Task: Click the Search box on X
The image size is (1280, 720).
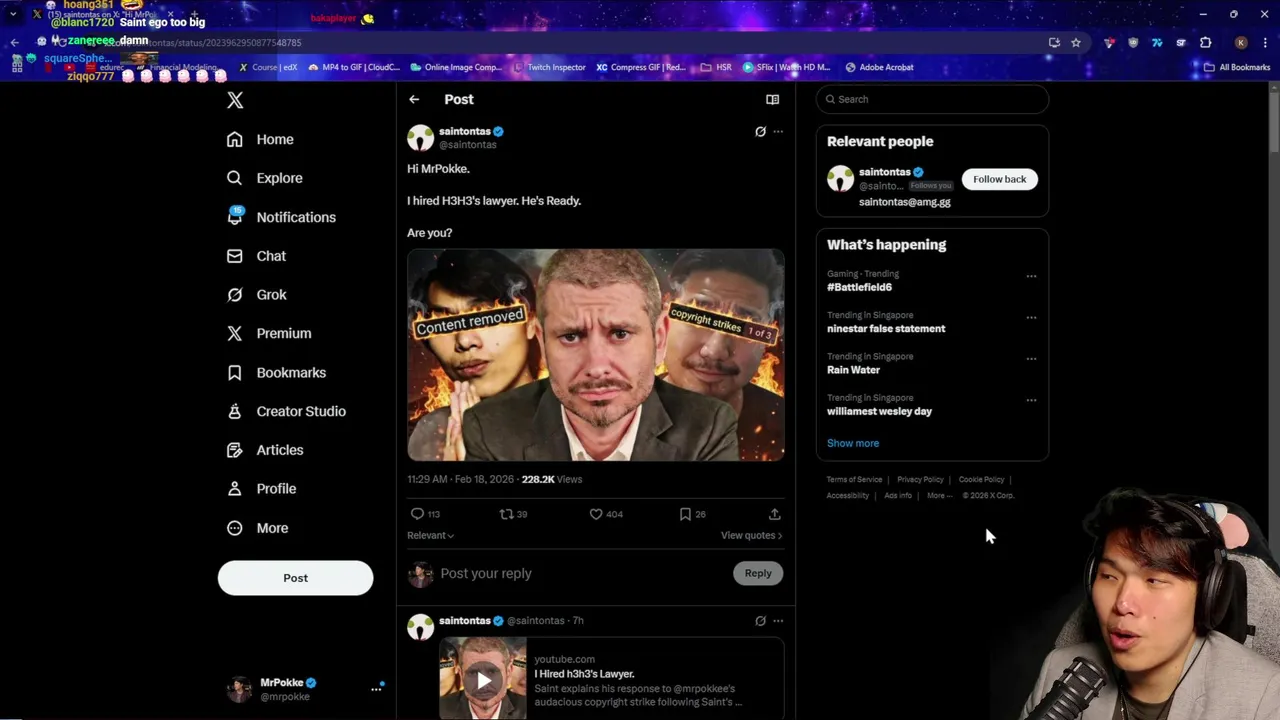Action: point(932,99)
